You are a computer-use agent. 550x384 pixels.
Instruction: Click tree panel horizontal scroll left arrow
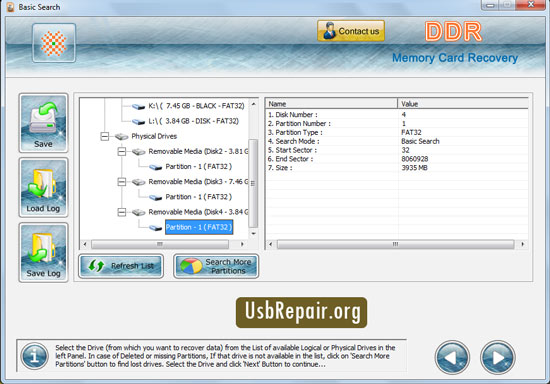click(85, 244)
